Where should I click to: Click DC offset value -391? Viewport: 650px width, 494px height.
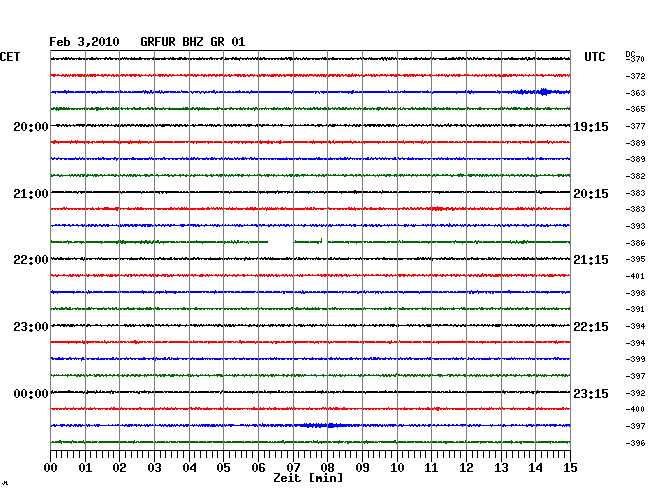635,310
